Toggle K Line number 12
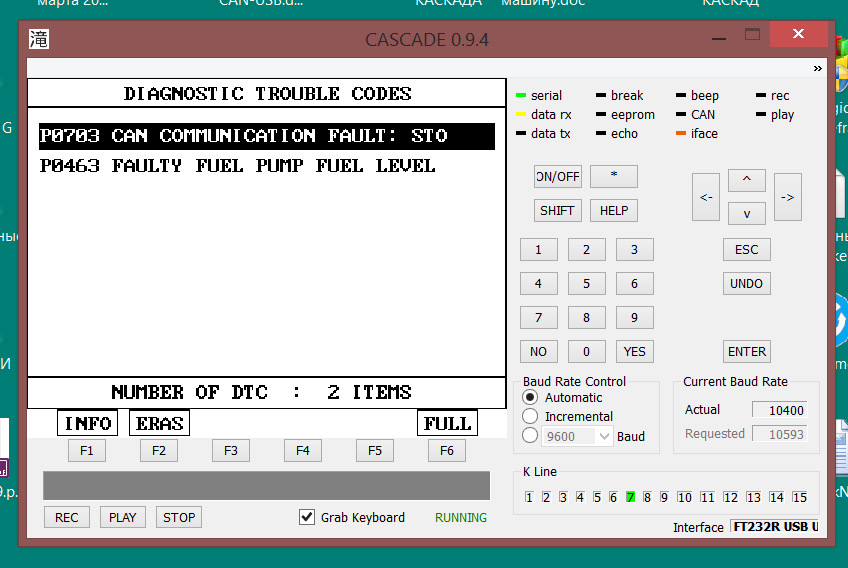The height and width of the screenshot is (568, 848). tap(730, 497)
